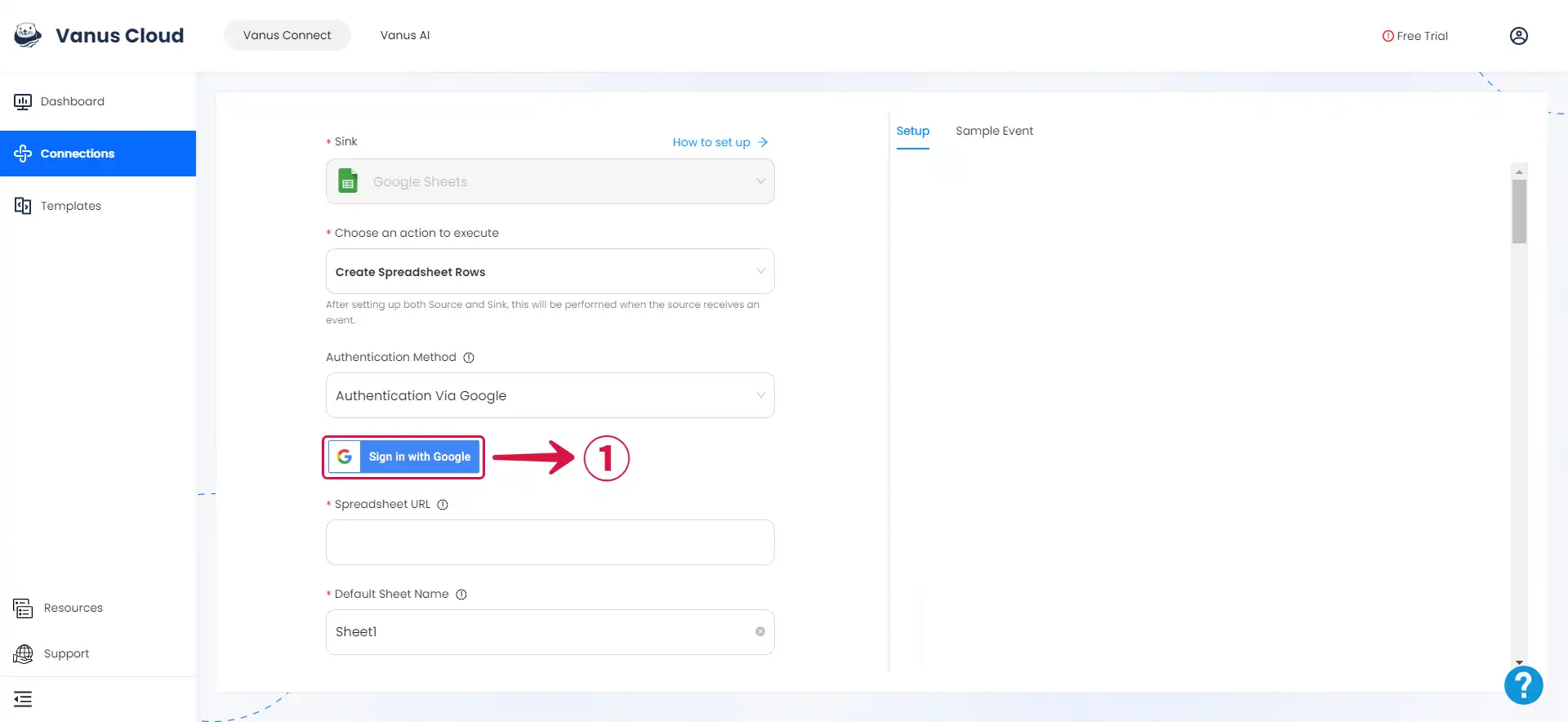Click the scrollbar down arrow

point(1519,662)
